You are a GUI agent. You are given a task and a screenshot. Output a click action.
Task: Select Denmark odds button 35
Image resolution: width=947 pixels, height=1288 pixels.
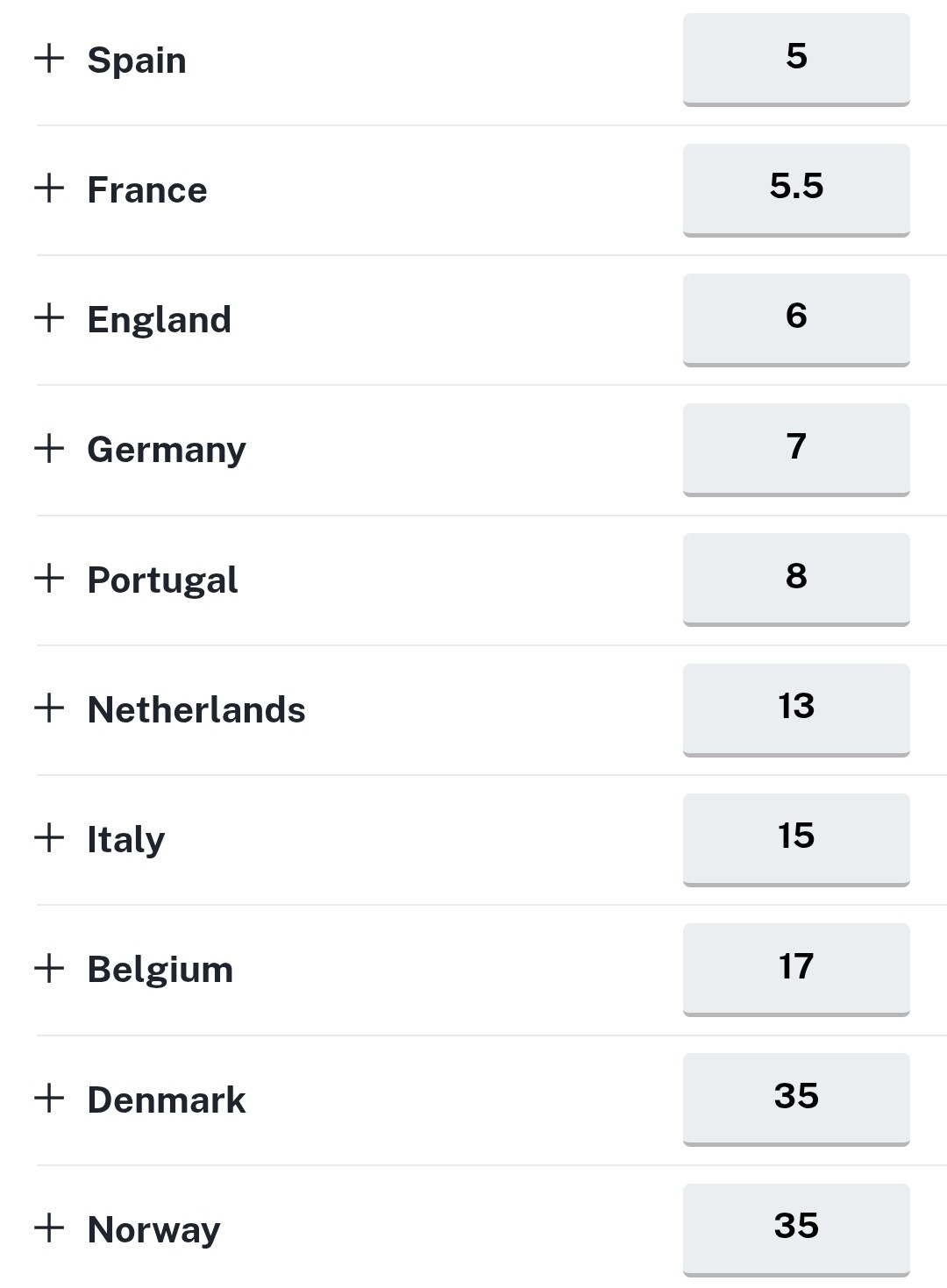pyautogui.click(x=796, y=1098)
